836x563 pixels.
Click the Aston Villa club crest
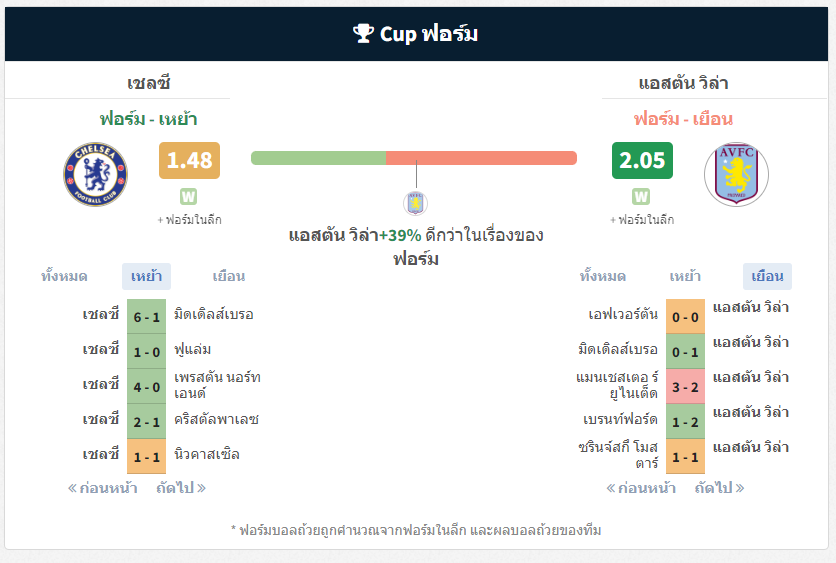click(x=736, y=174)
